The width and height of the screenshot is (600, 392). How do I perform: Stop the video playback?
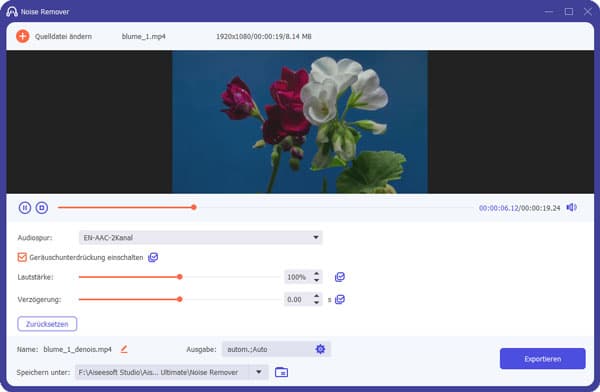coord(42,207)
